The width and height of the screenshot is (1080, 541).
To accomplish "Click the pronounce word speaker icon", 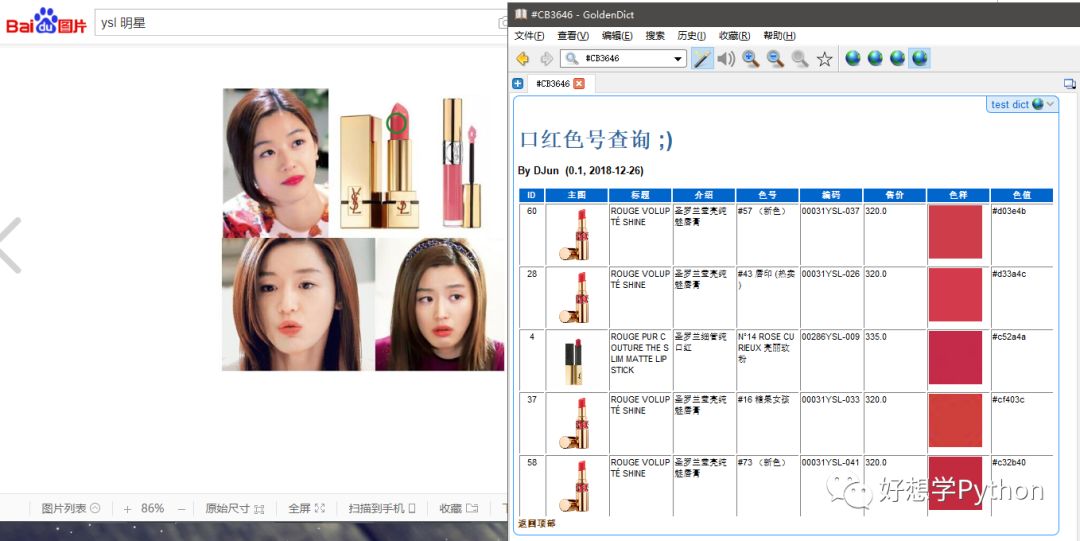I will [x=726, y=59].
